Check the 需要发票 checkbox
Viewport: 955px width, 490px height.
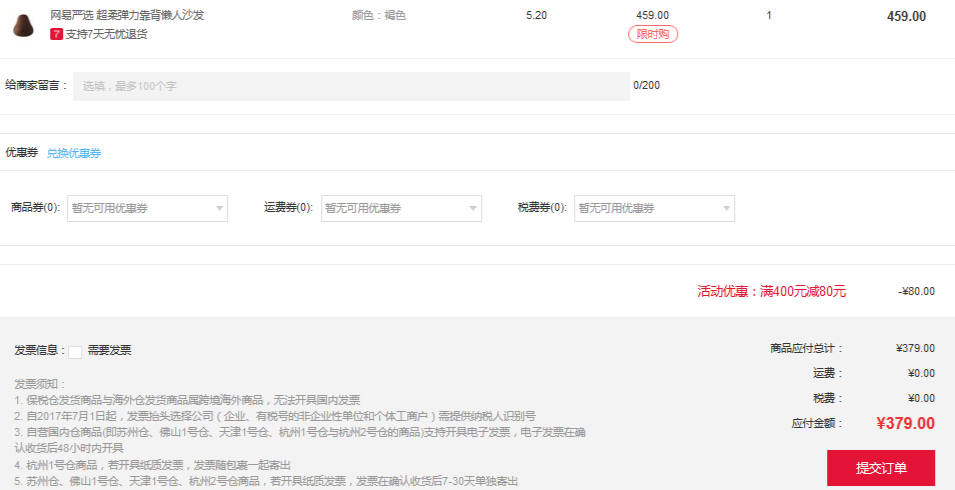pyautogui.click(x=75, y=352)
